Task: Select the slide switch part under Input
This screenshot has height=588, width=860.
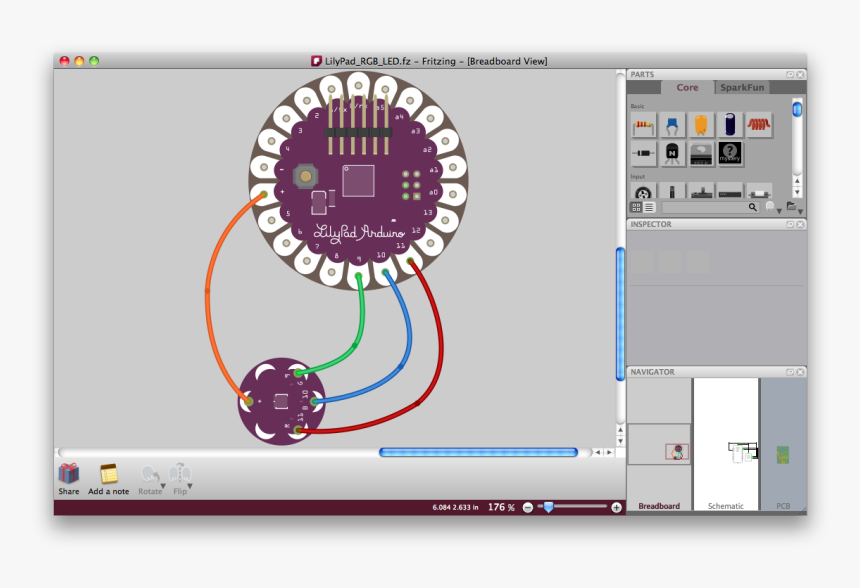Action: (x=701, y=191)
